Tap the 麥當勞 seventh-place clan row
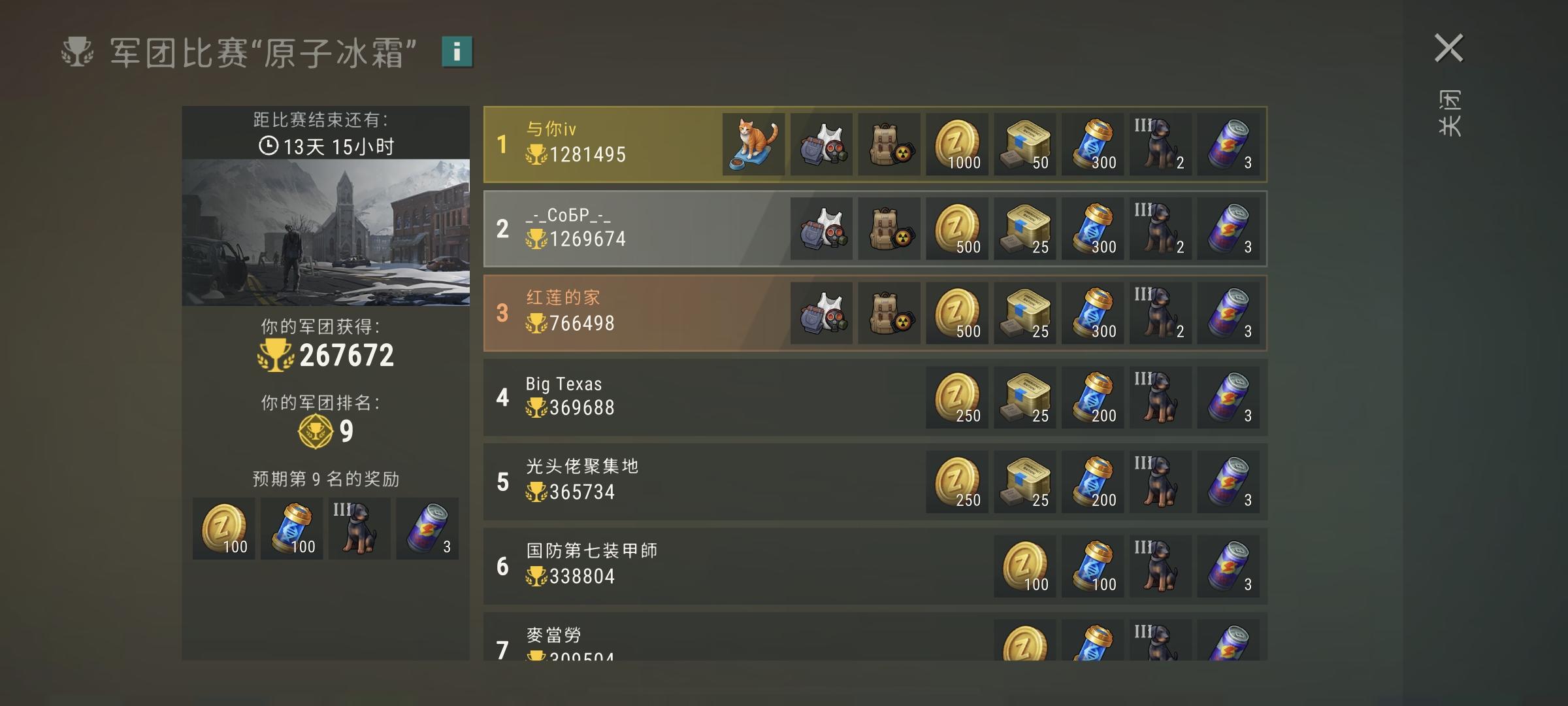The height and width of the screenshot is (706, 1568). [875, 636]
